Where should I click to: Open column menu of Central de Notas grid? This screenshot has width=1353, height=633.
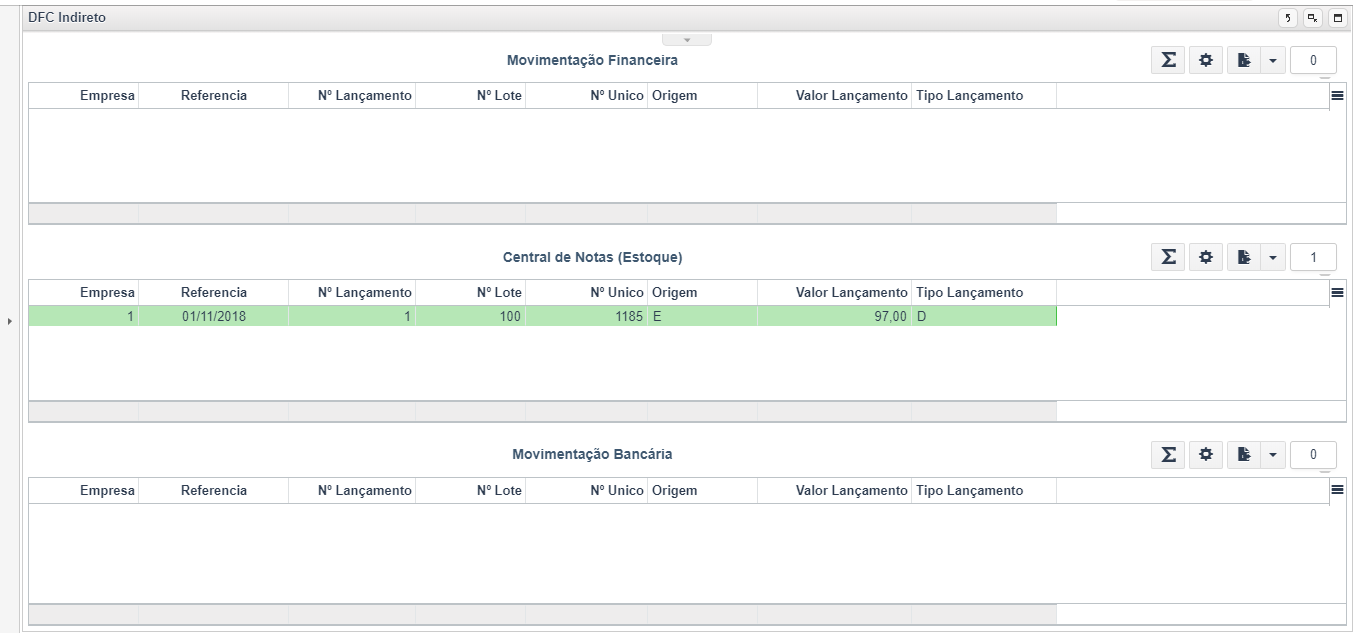[x=1337, y=293]
